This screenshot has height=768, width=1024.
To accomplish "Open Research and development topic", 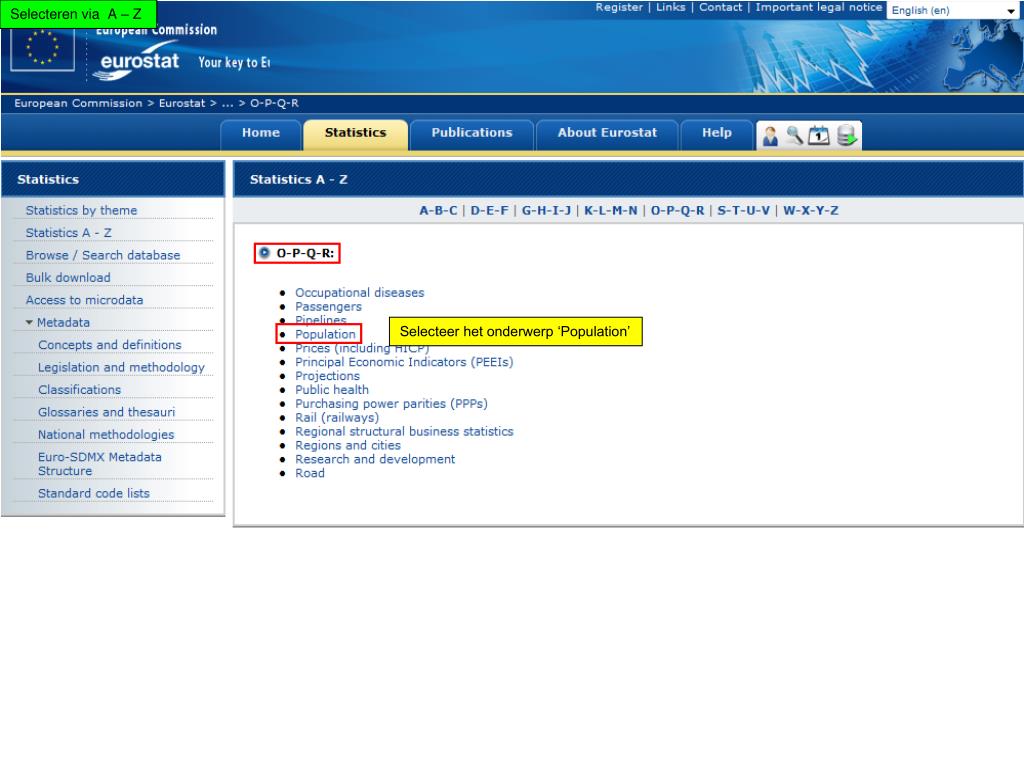I will click(x=375, y=459).
